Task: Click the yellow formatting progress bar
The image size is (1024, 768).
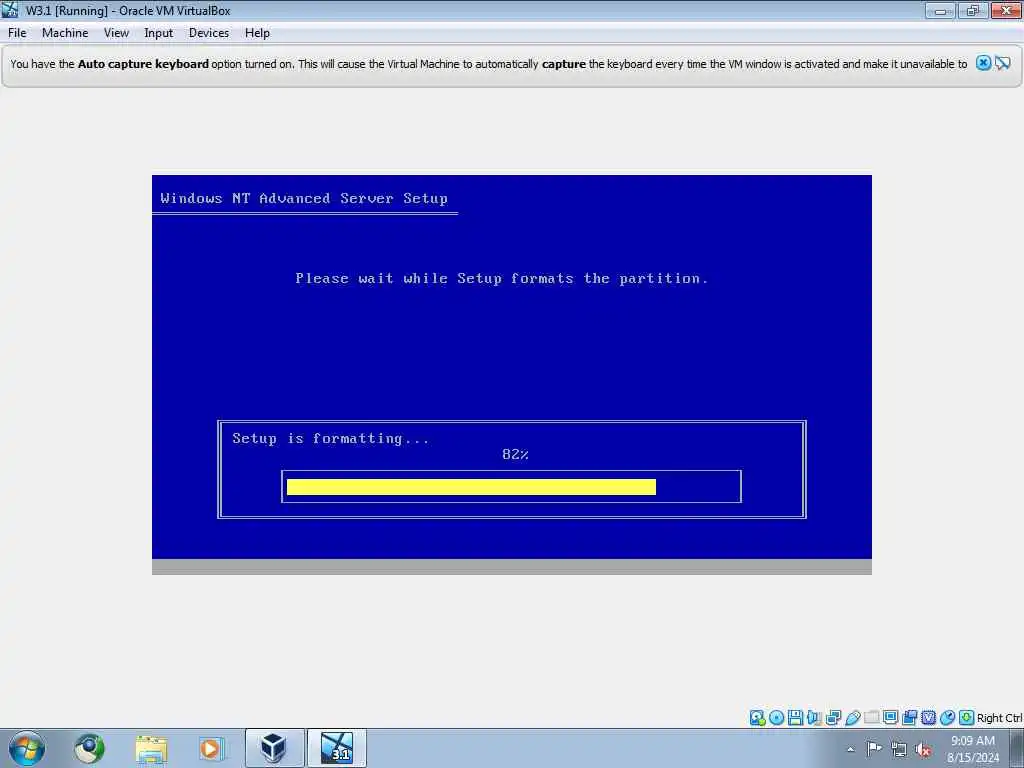Action: (471, 487)
